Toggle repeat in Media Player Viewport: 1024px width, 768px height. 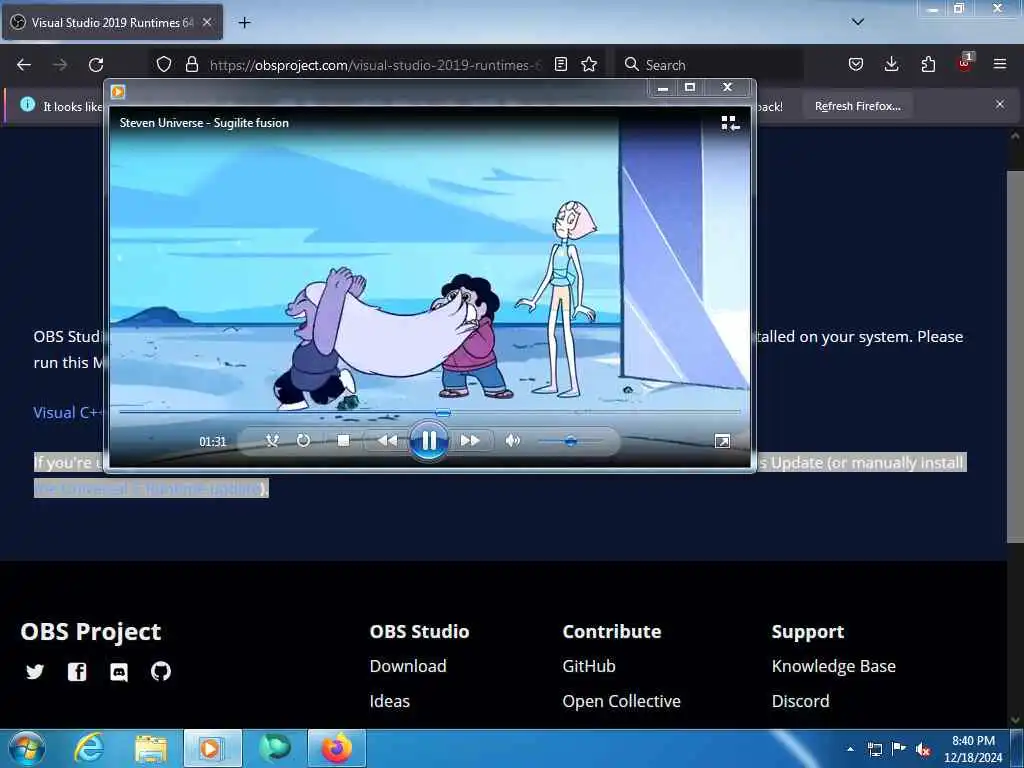(303, 441)
